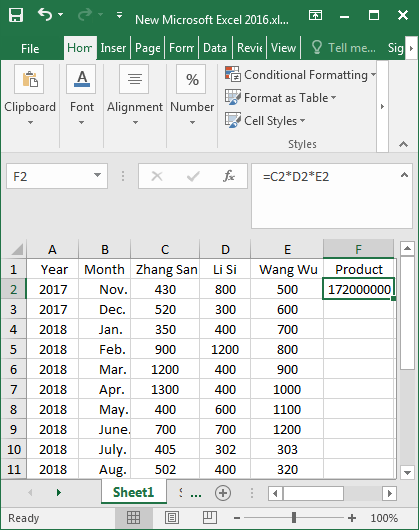Expand the Name Box dropdown
The height and width of the screenshot is (530, 419).
click(97, 175)
